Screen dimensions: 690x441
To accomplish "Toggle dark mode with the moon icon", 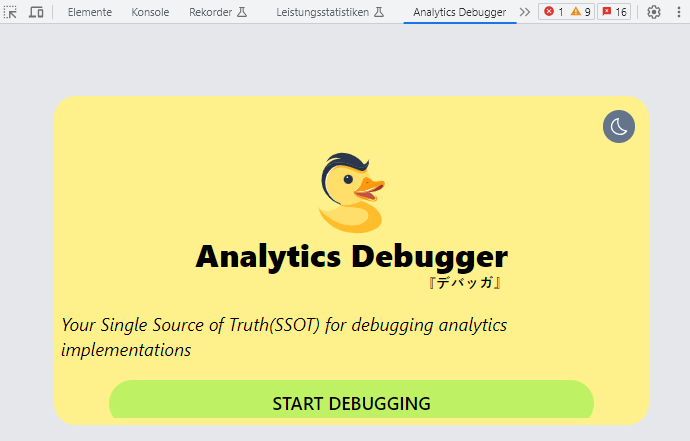I will click(x=619, y=126).
